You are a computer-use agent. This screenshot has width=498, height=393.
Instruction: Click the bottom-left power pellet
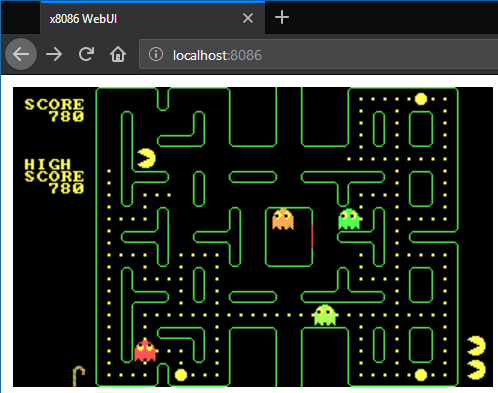click(181, 375)
